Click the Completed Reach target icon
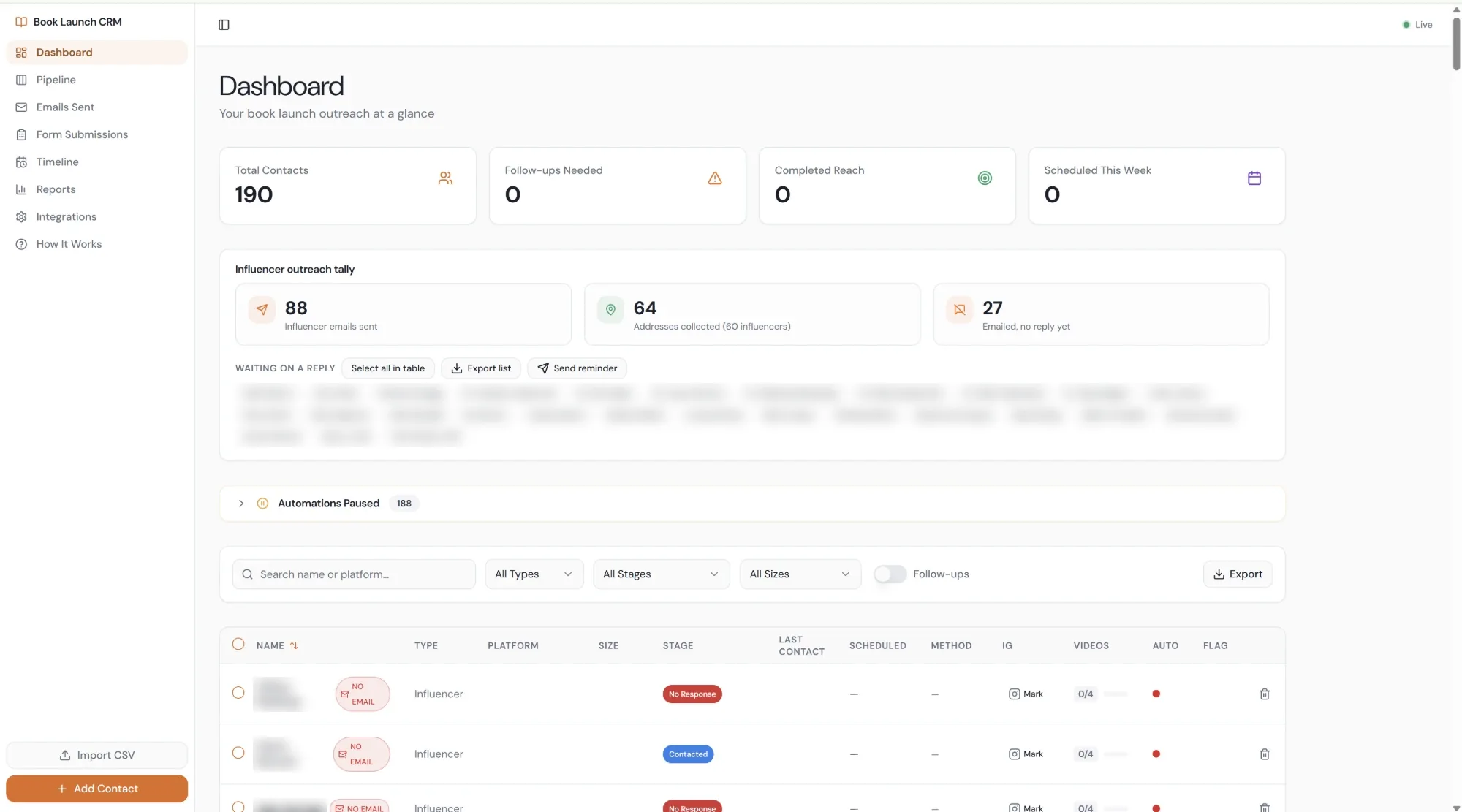Viewport: 1462px width, 812px height. pyautogui.click(x=985, y=178)
